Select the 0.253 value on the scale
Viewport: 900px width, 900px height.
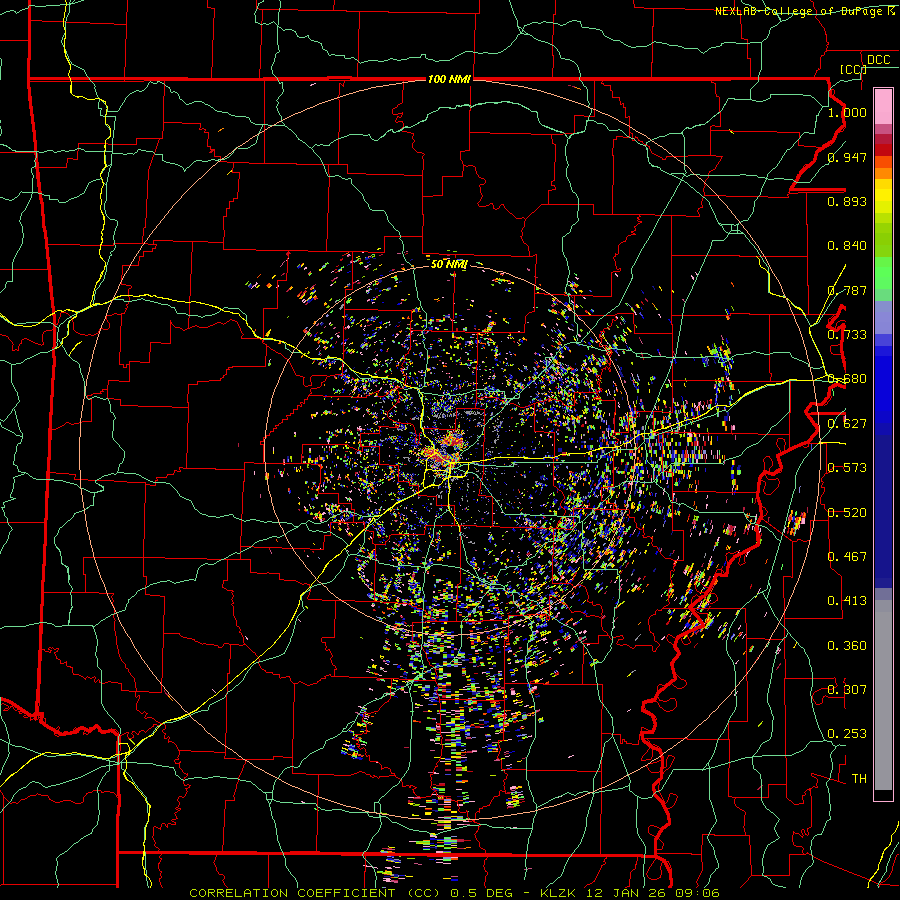click(847, 734)
